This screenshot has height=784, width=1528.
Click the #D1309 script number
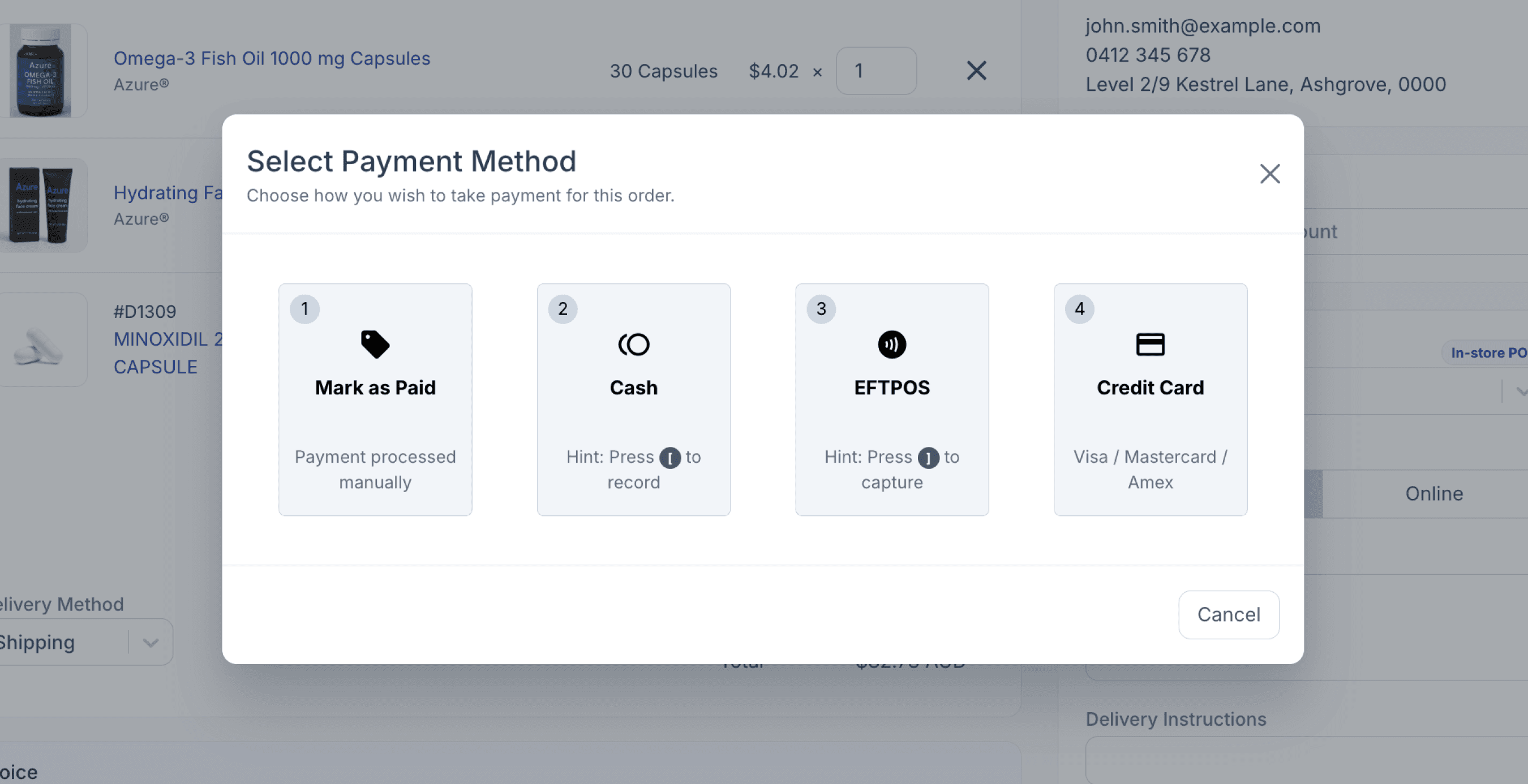tap(145, 311)
